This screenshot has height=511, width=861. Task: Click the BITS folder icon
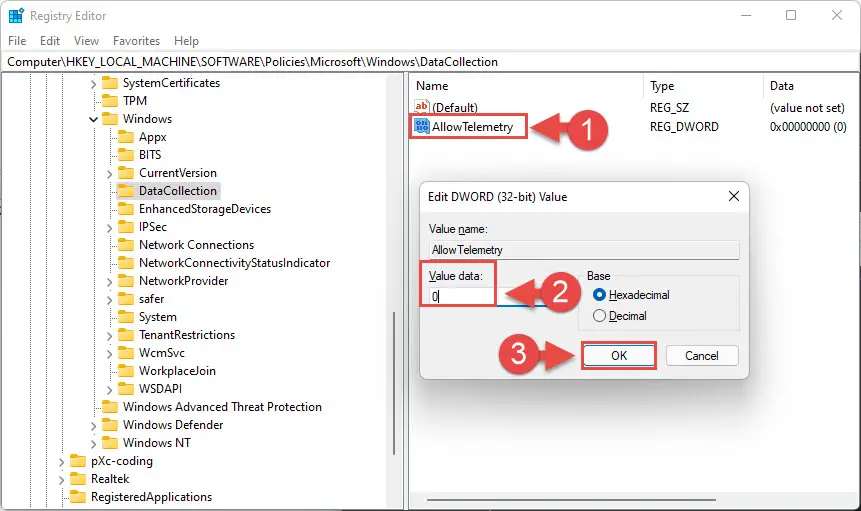click(x=126, y=155)
